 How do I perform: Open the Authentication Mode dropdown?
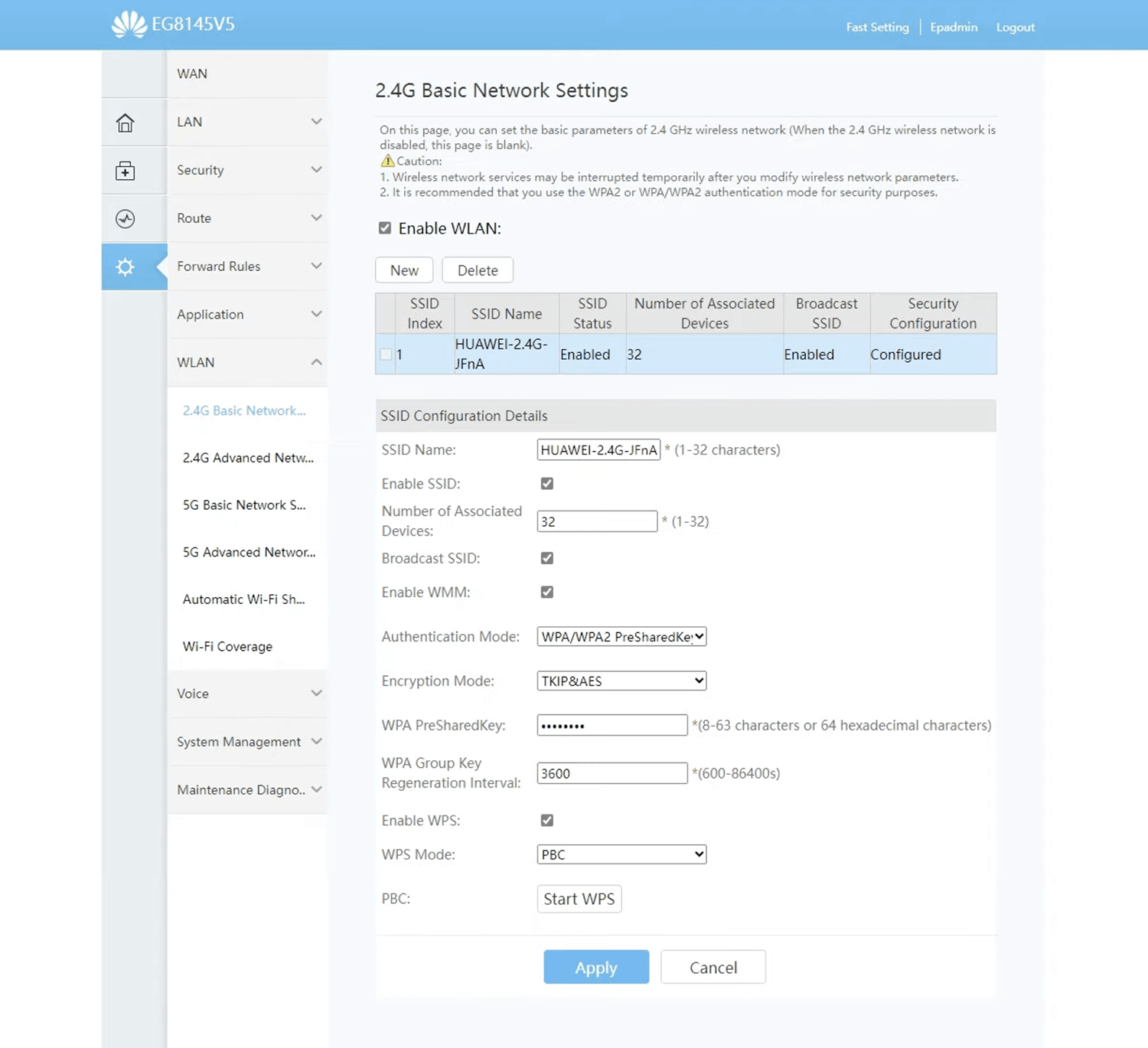[x=621, y=636]
